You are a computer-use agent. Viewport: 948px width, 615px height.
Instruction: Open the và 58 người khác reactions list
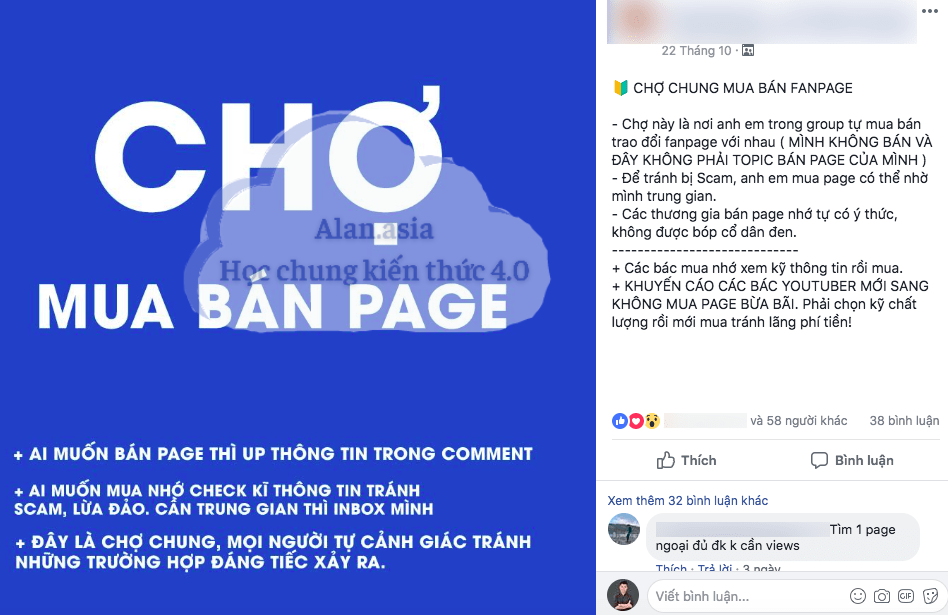(798, 421)
